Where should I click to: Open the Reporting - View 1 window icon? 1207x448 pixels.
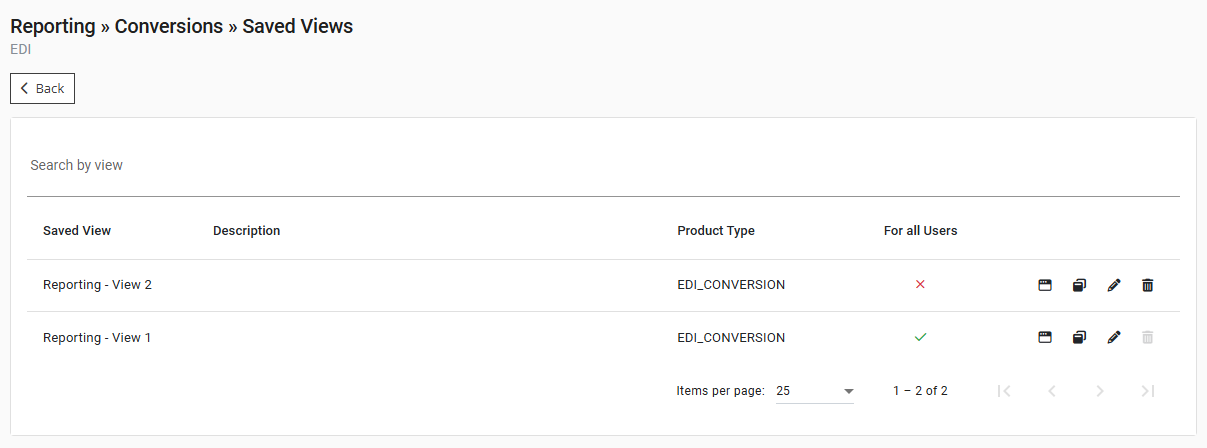tap(1045, 338)
